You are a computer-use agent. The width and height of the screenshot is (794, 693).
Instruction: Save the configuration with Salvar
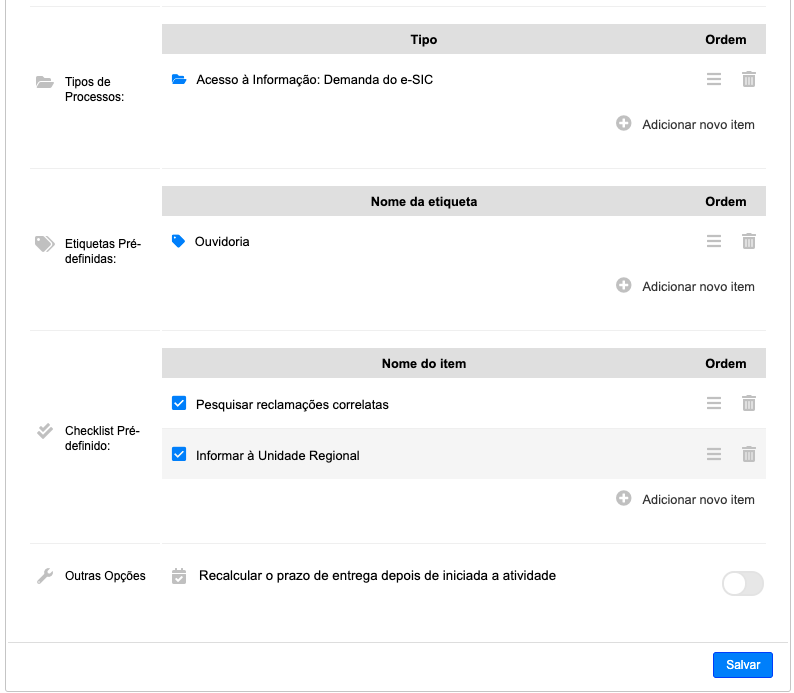742,665
